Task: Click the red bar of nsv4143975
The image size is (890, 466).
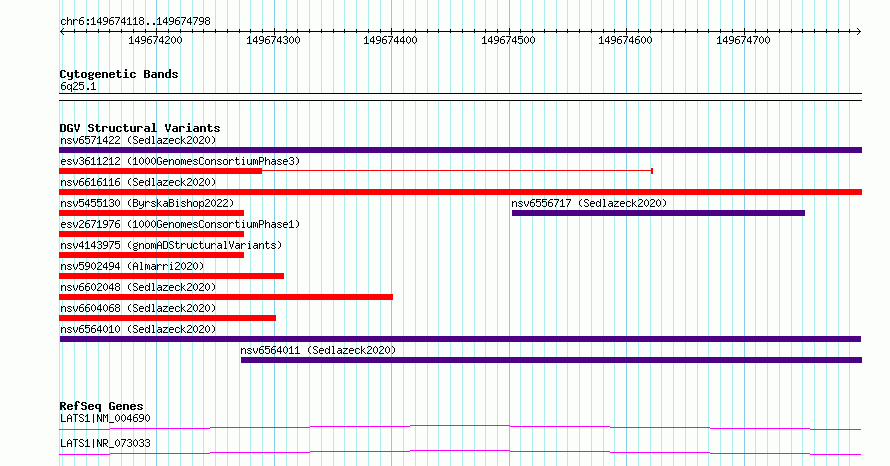Action: [x=152, y=255]
